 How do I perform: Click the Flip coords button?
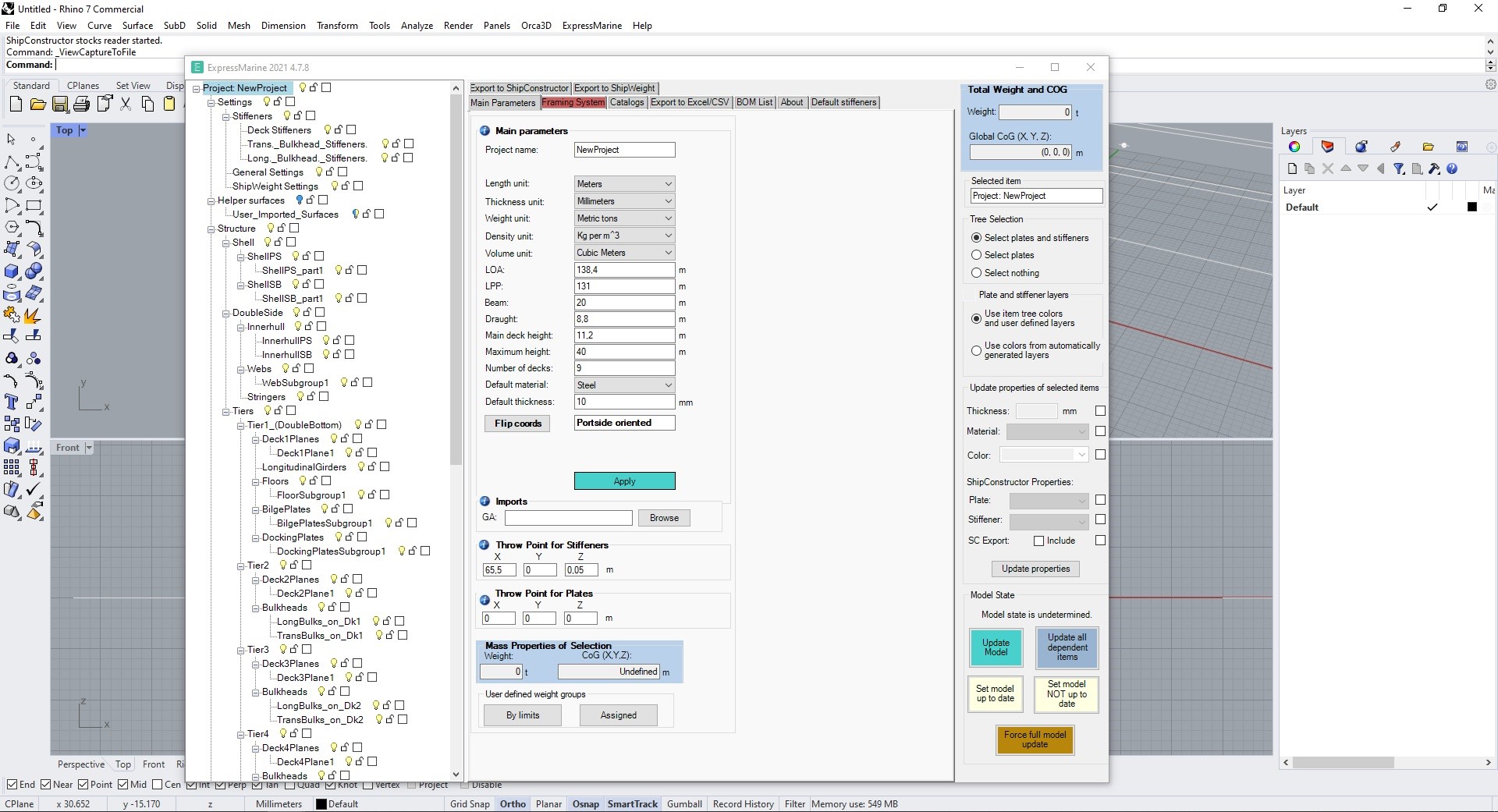tap(517, 424)
